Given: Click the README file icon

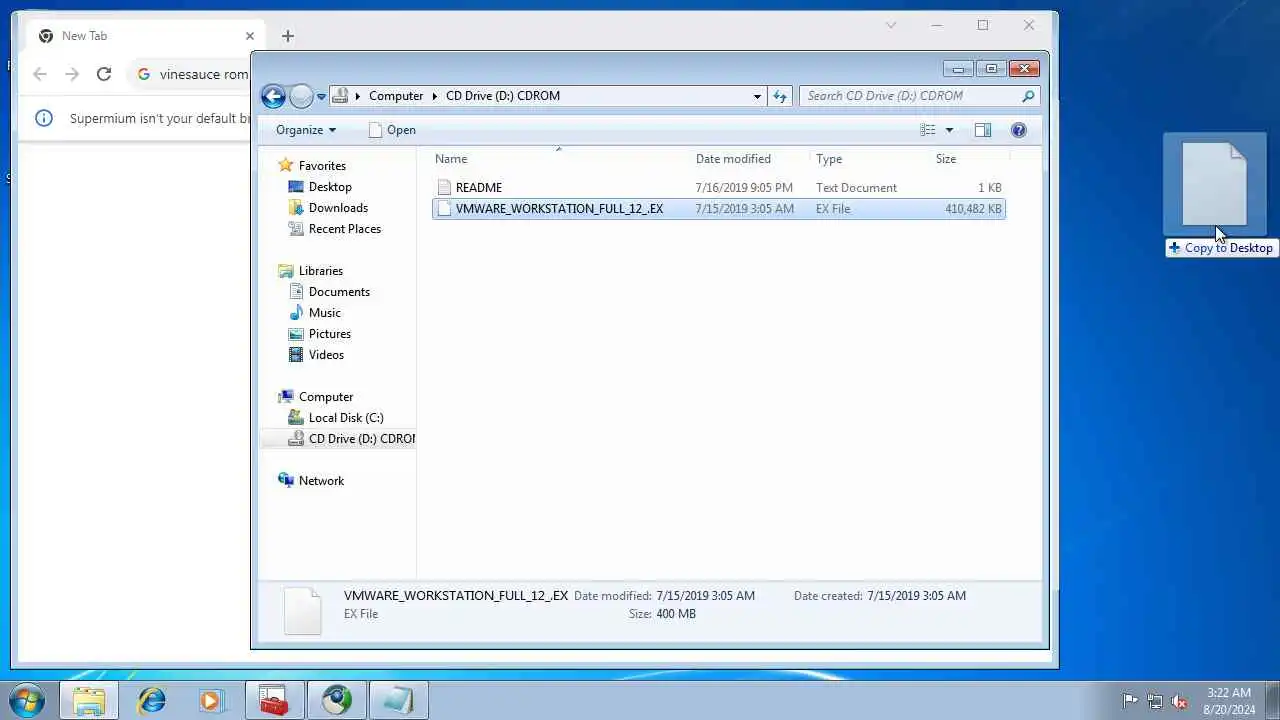Looking at the screenshot, I should 444,188.
